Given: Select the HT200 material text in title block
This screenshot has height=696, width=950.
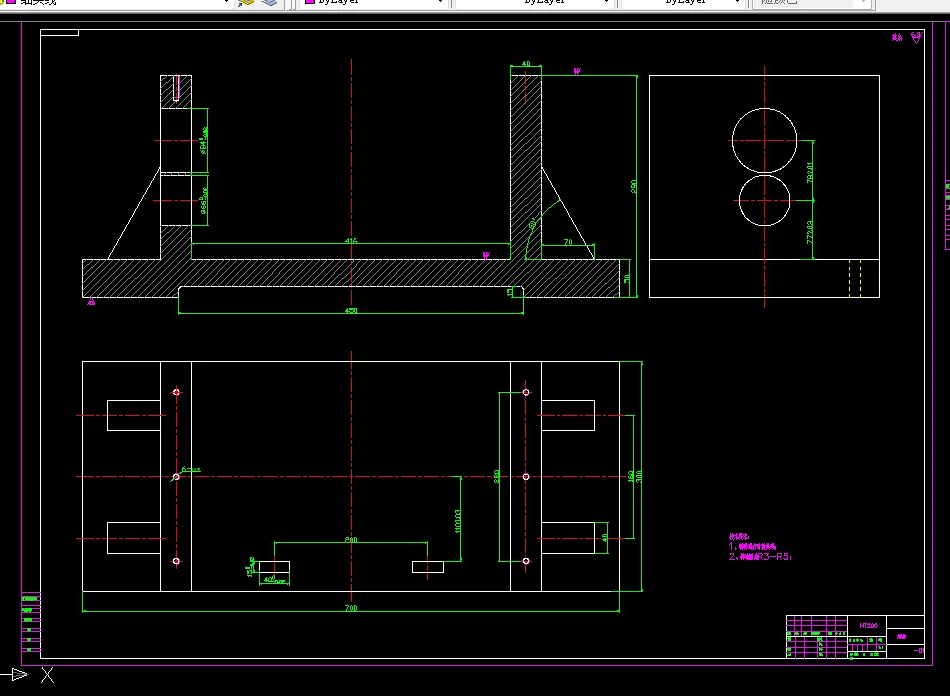Looking at the screenshot, I should [868, 625].
